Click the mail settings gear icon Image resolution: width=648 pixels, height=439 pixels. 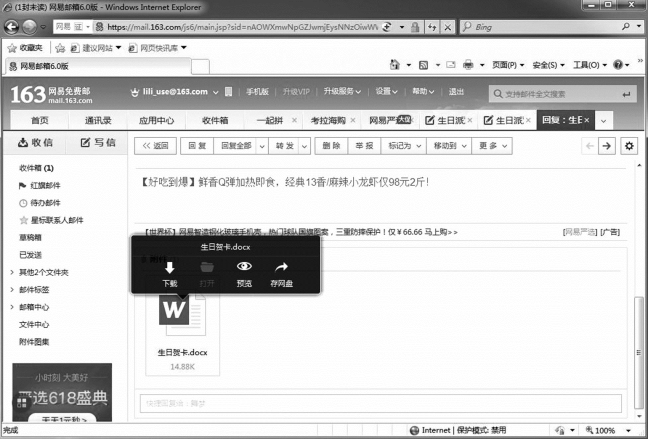[x=629, y=146]
